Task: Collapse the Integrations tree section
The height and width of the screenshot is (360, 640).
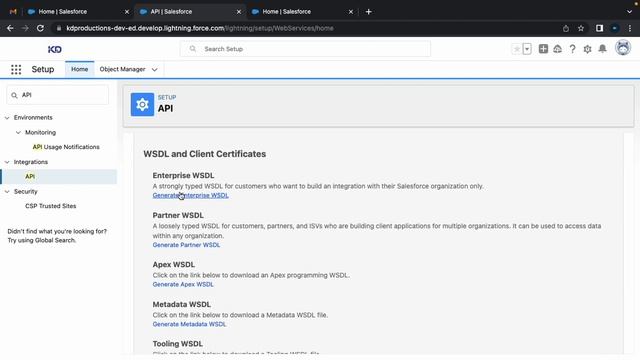Action: [x=7, y=162]
